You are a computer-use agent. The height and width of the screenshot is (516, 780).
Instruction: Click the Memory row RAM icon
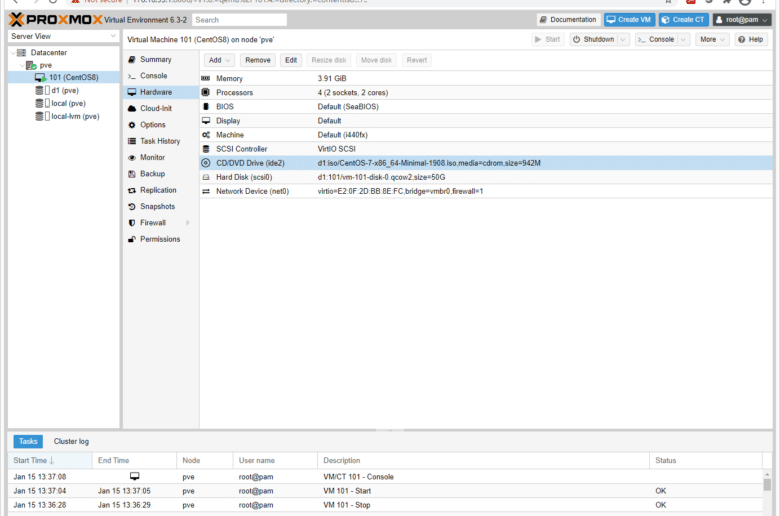(205, 79)
